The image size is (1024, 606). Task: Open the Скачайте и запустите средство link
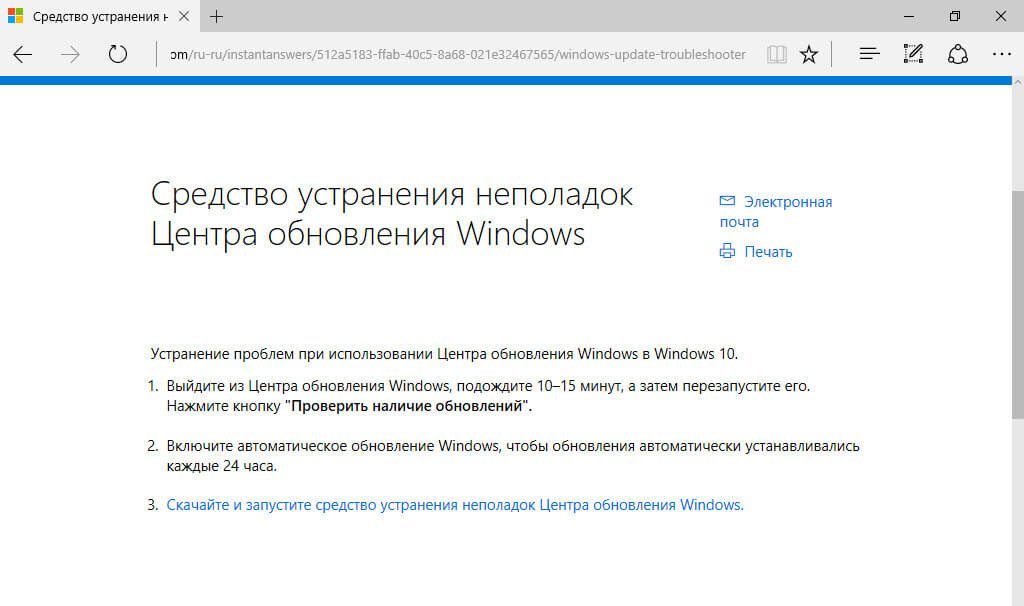(x=455, y=505)
